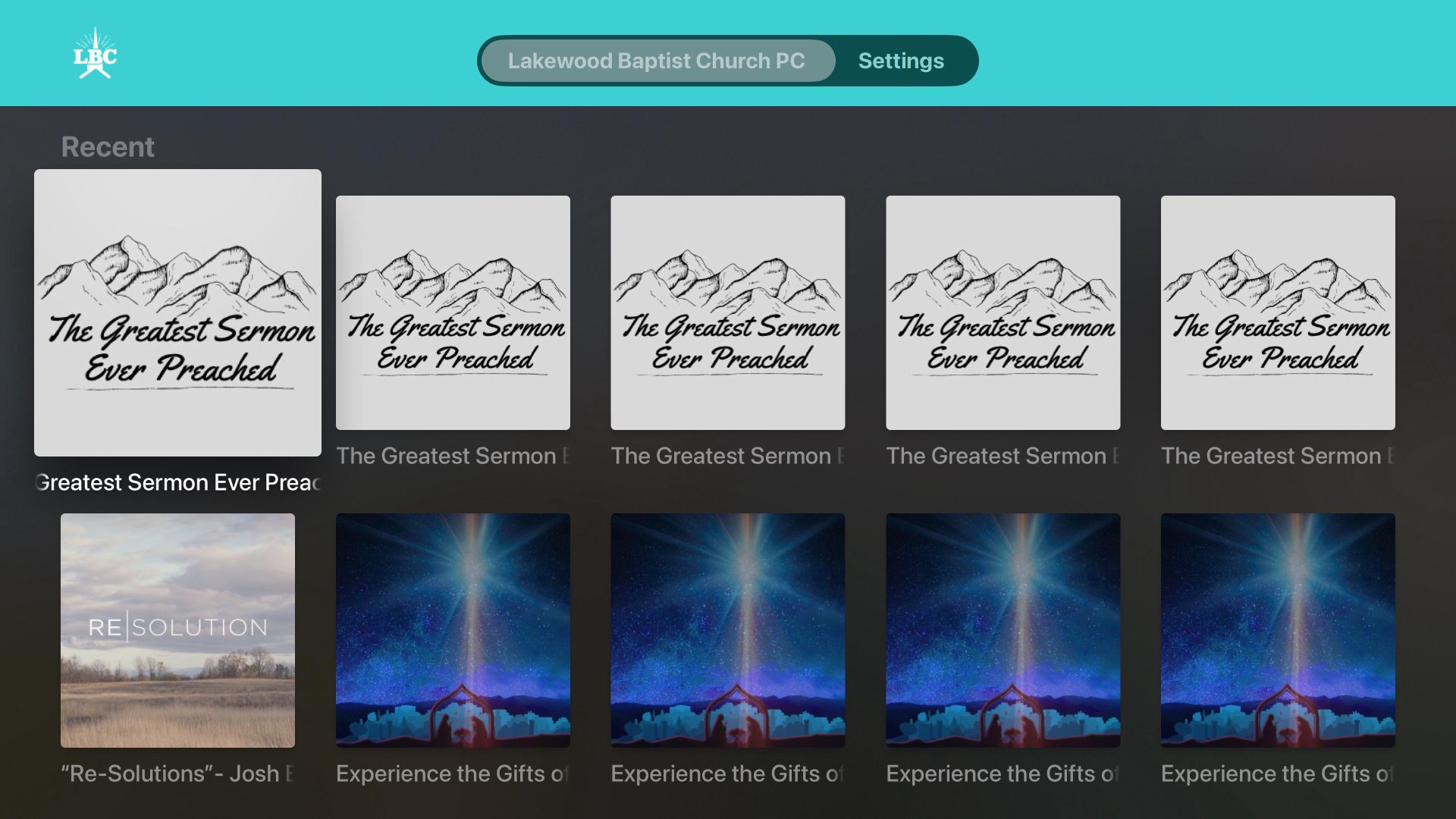The image size is (1456, 819).
Task: Open the focused Greatest Sermon Ever Preached thumbnail
Action: pos(177,312)
